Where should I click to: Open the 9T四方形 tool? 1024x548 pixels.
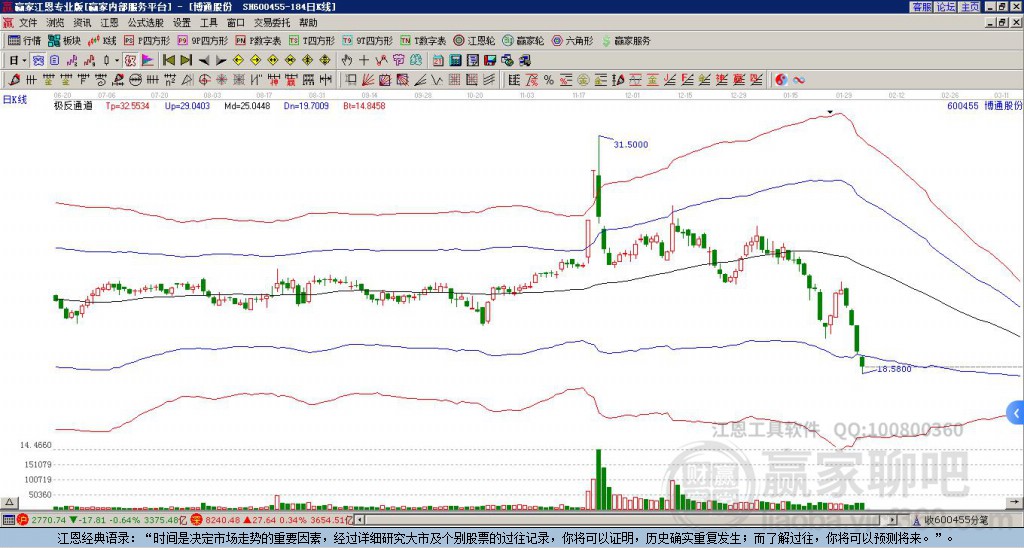click(x=368, y=40)
